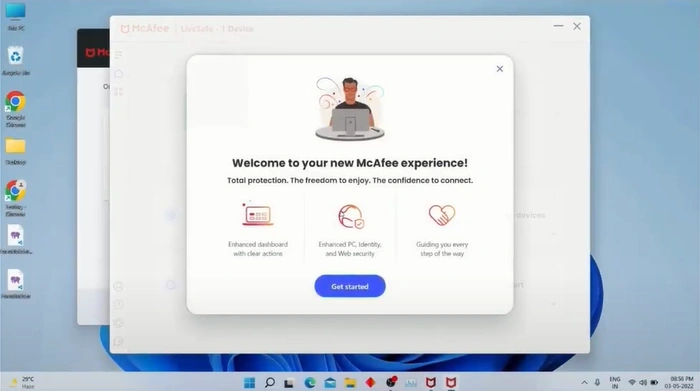This screenshot has height=391, width=700.
Task: Minimize the McAfee LiveSafe window
Action: pyautogui.click(x=558, y=26)
